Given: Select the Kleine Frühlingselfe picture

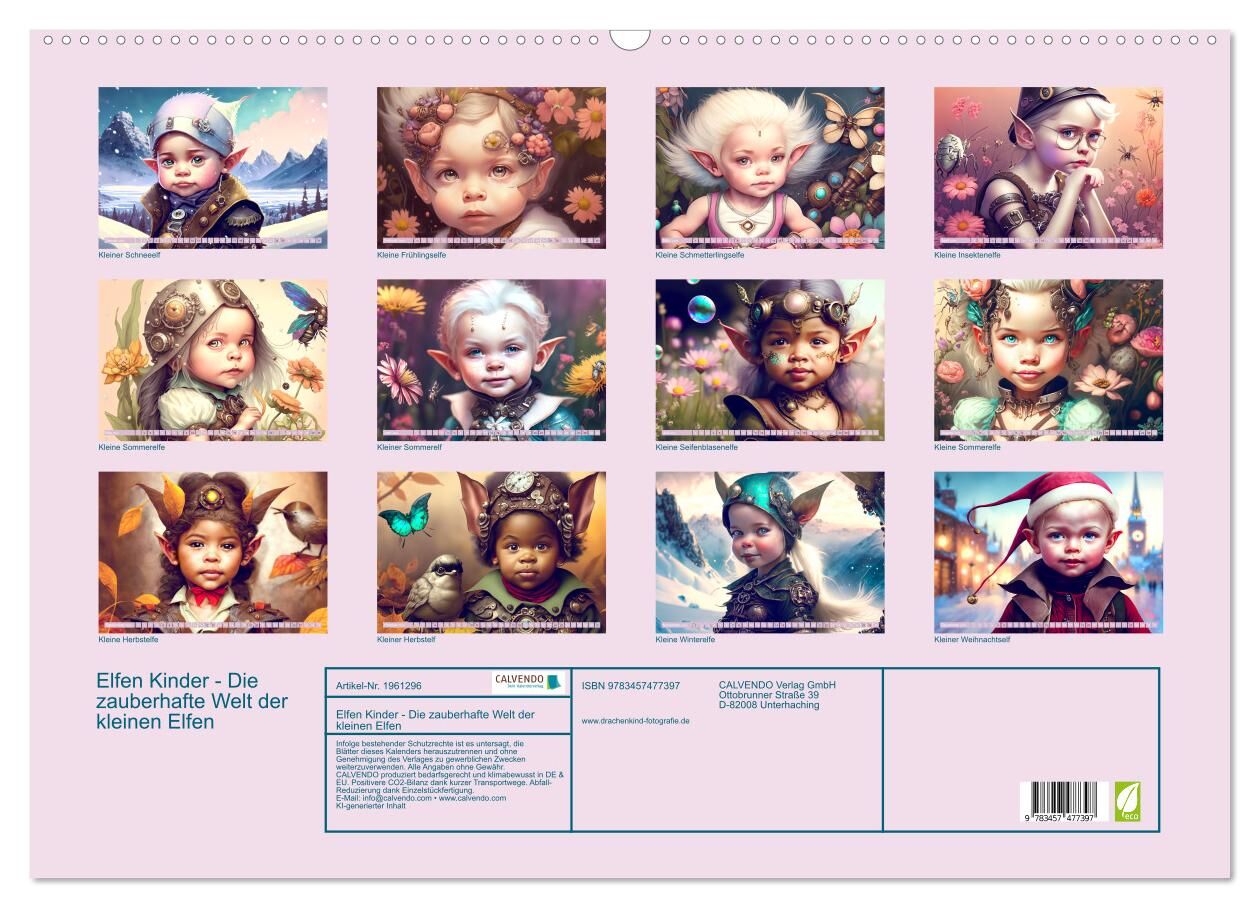Looking at the screenshot, I should pyautogui.click(x=491, y=167).
